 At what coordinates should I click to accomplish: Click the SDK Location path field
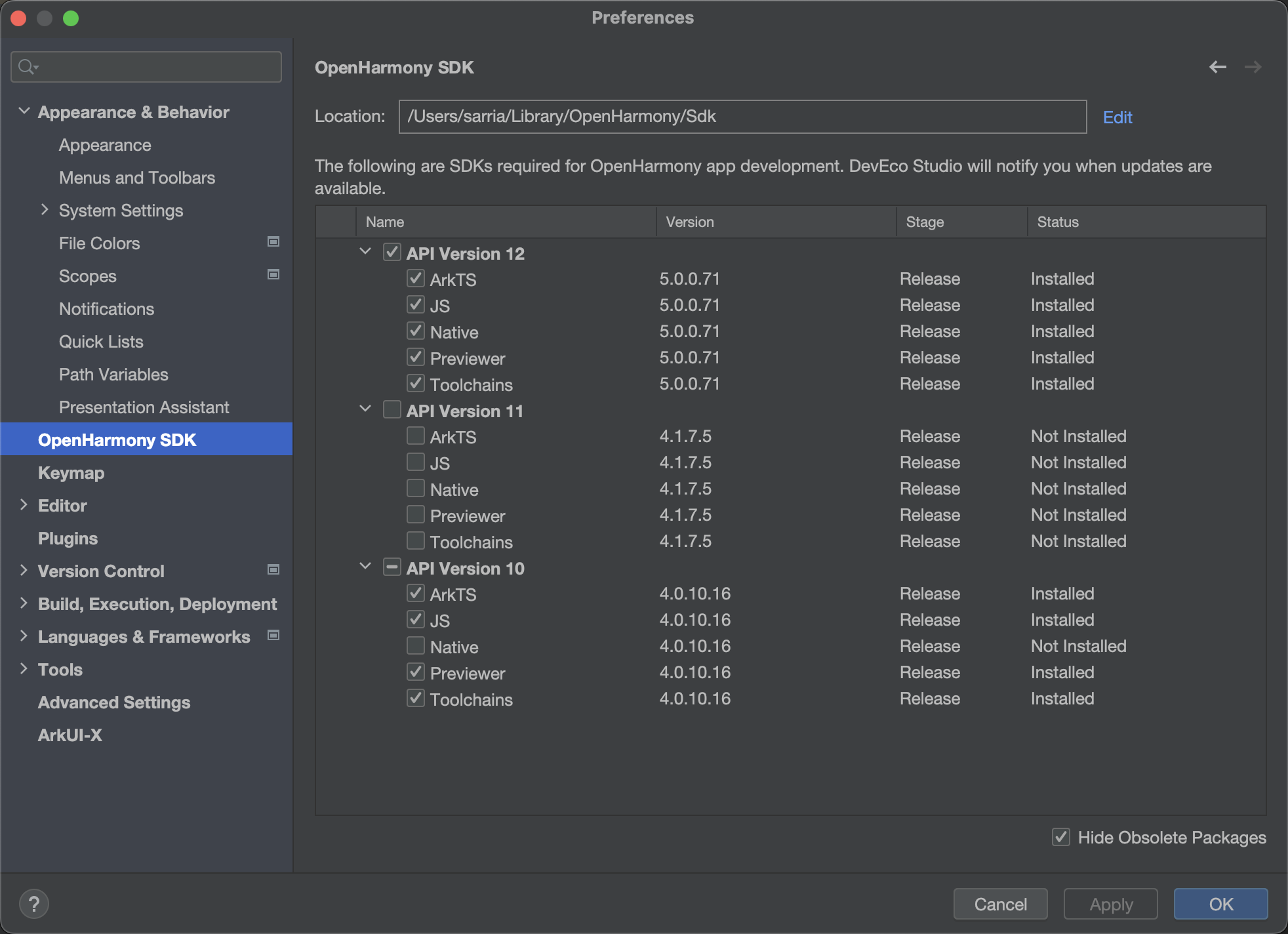[742, 117]
